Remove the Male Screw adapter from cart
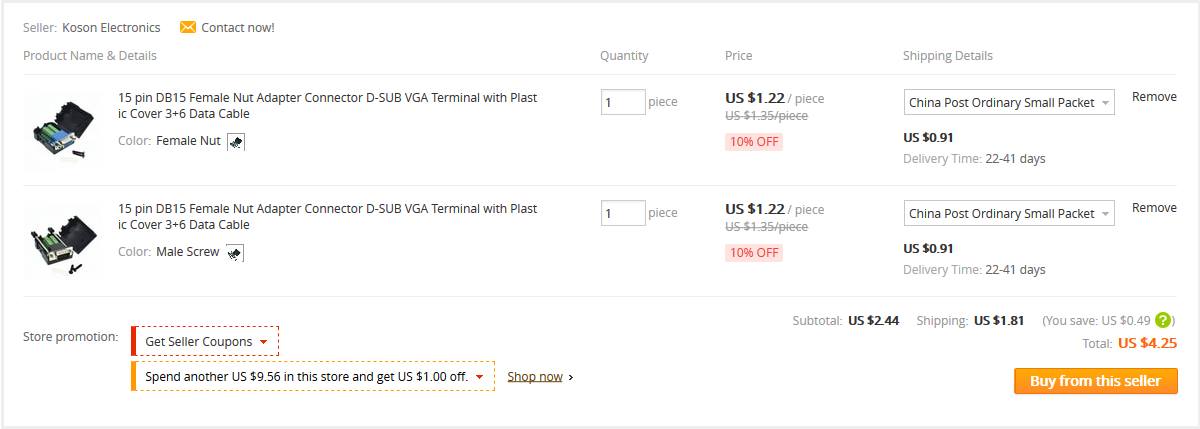The width and height of the screenshot is (1200, 429). tap(1154, 208)
